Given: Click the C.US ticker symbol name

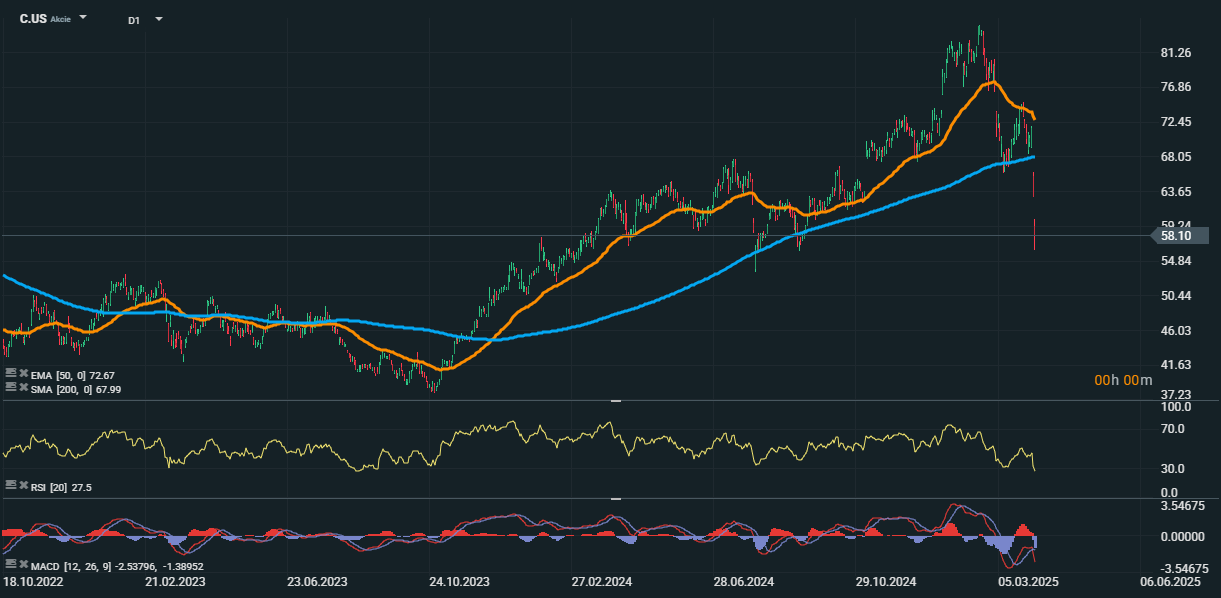Looking at the screenshot, I should 33,18.
